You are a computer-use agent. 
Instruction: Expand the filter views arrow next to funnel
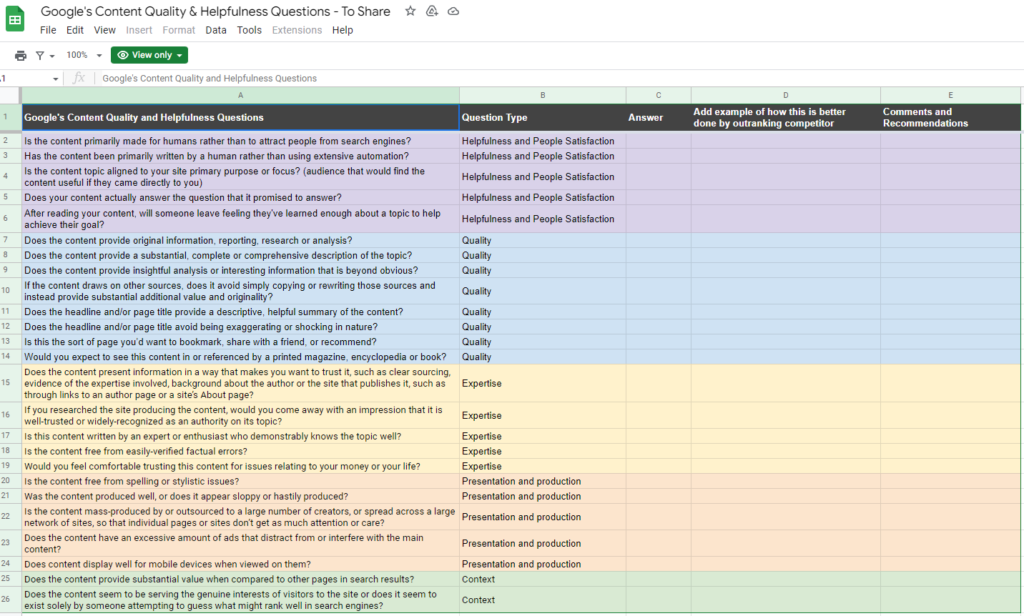coord(52,56)
